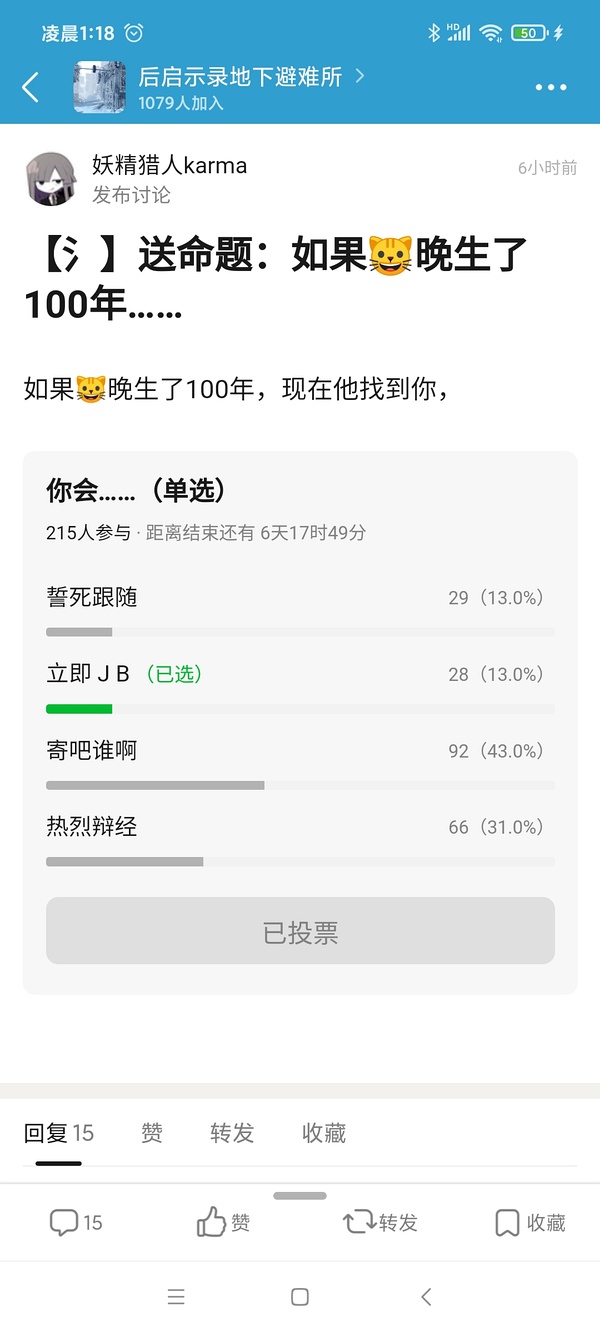Tap the bookmark collect icon
Image resolution: width=600 pixels, height=1333 pixels.
[x=507, y=1222]
